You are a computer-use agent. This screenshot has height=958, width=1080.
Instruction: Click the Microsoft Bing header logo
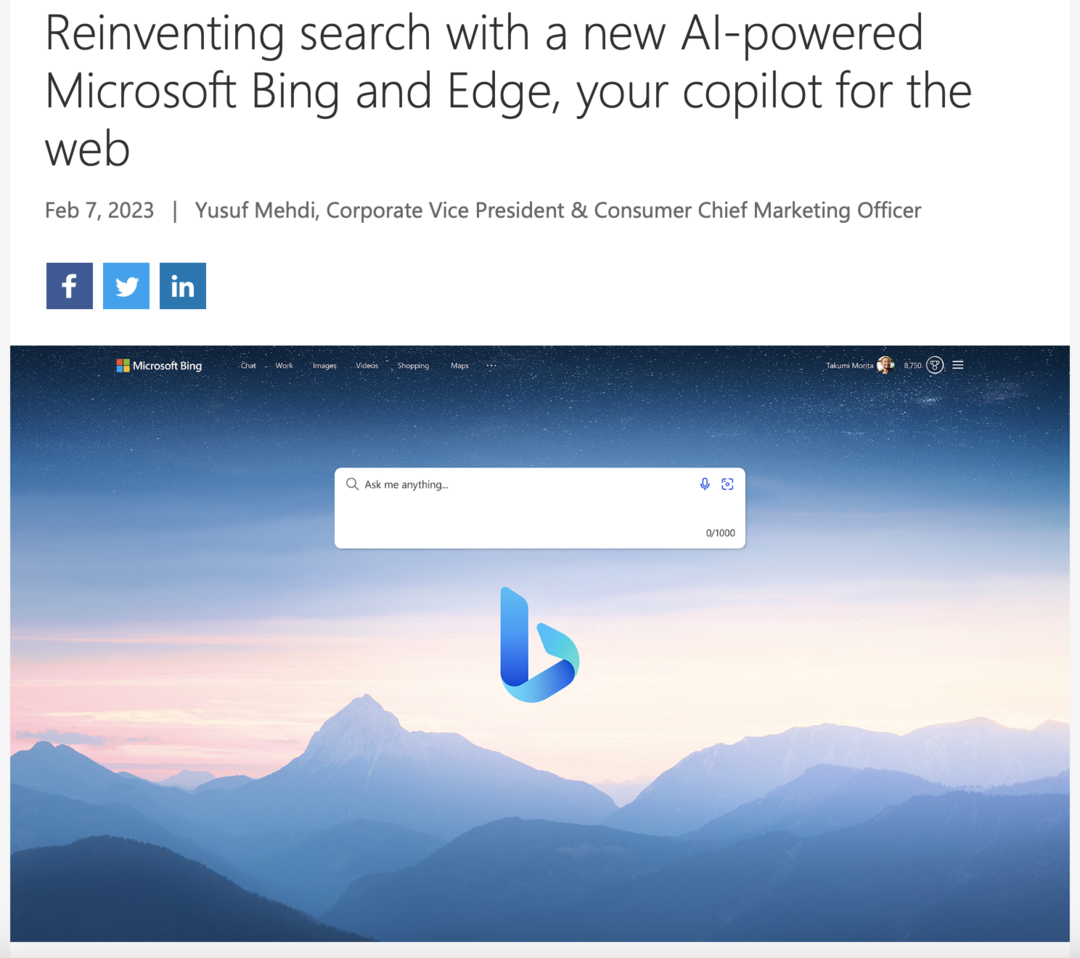coord(159,366)
